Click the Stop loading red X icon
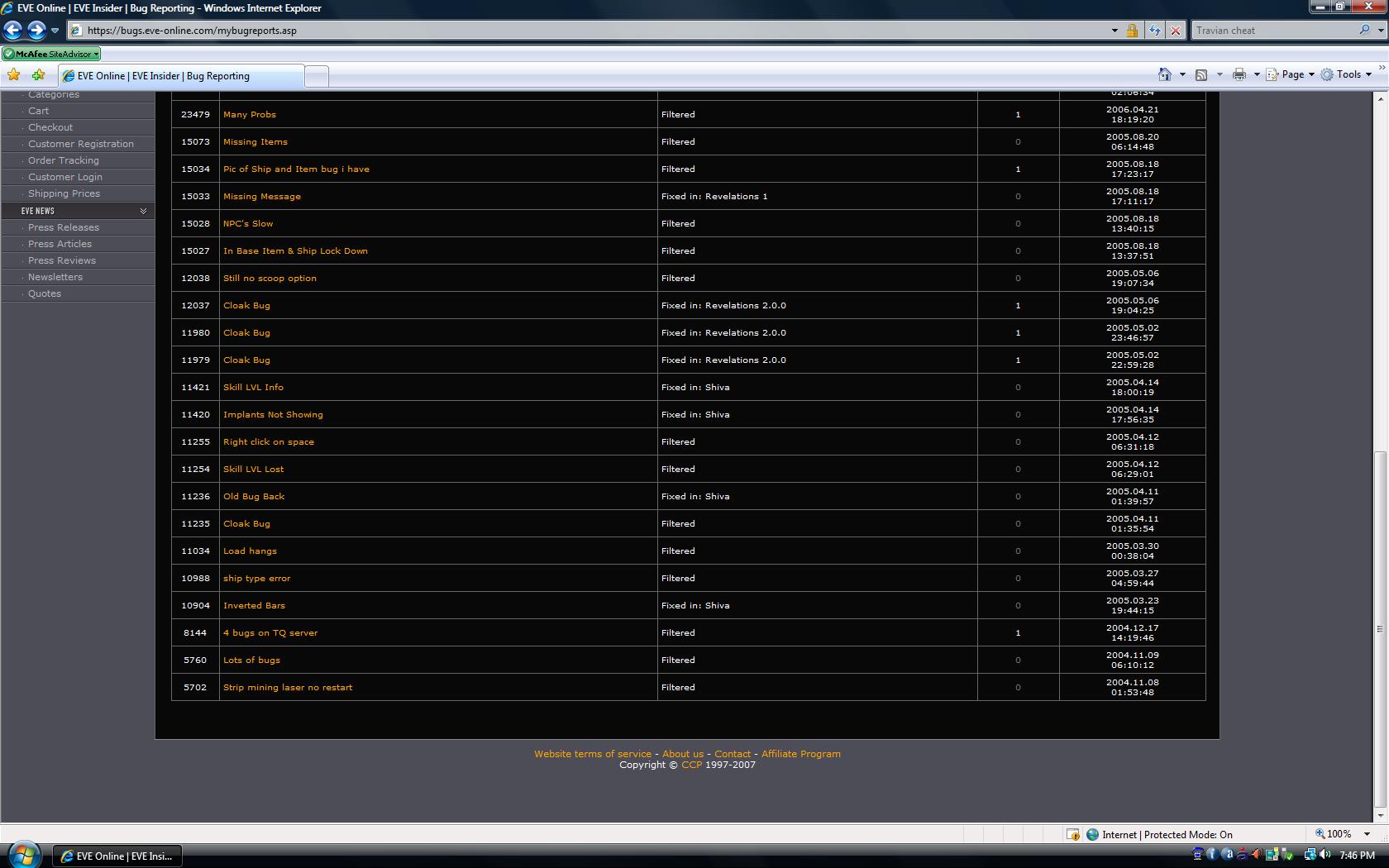The height and width of the screenshot is (868, 1389). tap(1175, 31)
